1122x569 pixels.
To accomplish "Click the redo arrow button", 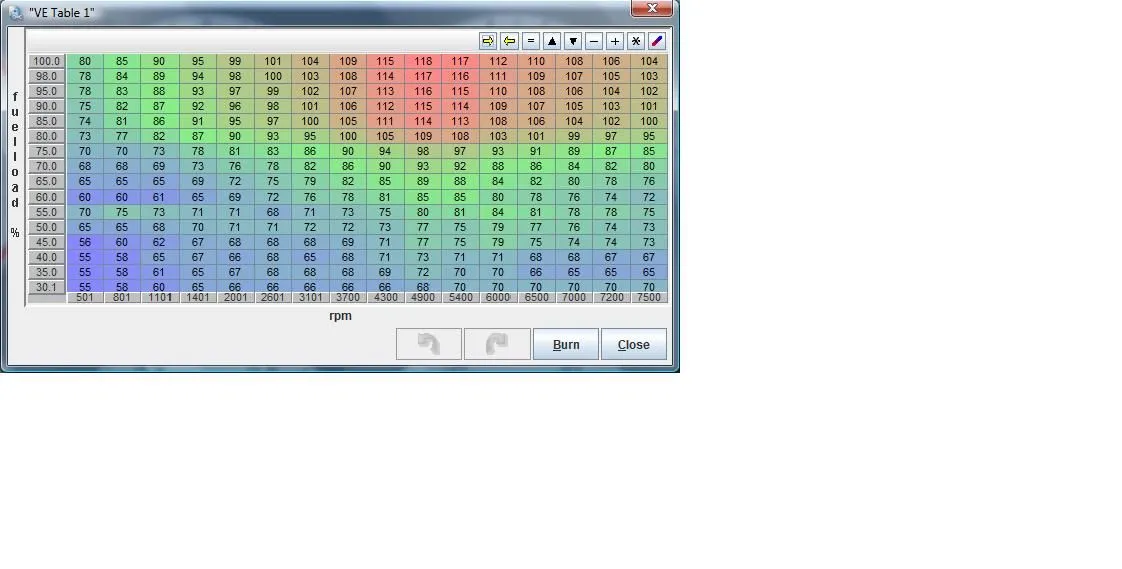I will (497, 344).
